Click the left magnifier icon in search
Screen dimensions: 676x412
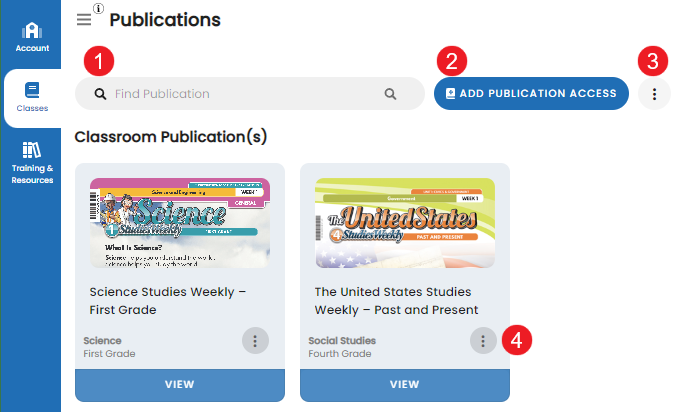click(x=100, y=94)
